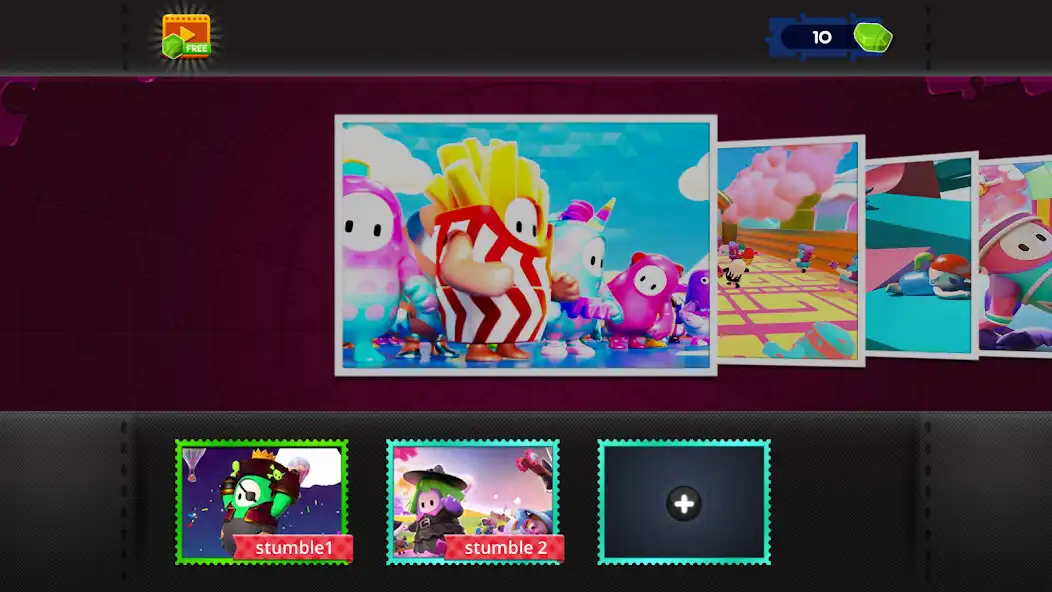The height and width of the screenshot is (592, 1052).
Task: Tap the free gems video reward icon
Action: pyautogui.click(x=186, y=36)
